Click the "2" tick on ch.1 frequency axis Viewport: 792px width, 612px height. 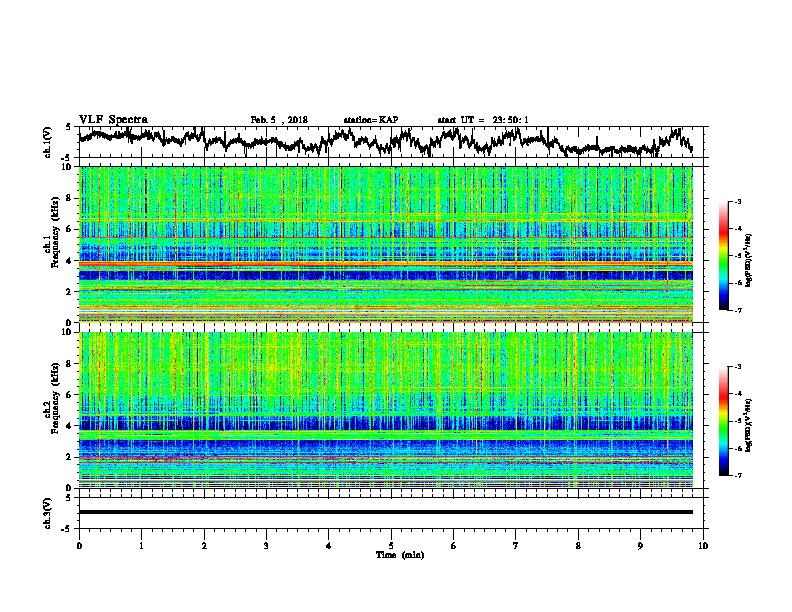point(70,292)
